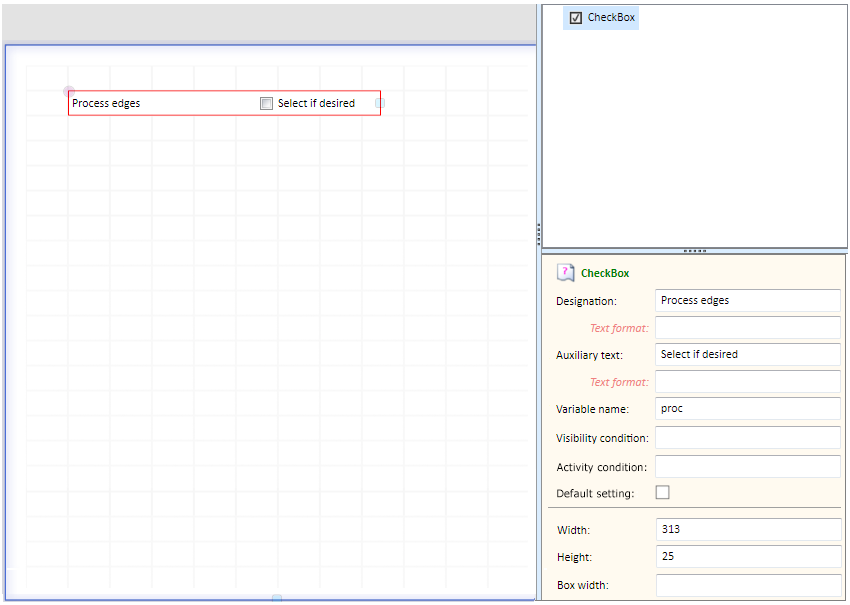Click the checked-box icon beside CheckBox in the tree

[x=576, y=18]
